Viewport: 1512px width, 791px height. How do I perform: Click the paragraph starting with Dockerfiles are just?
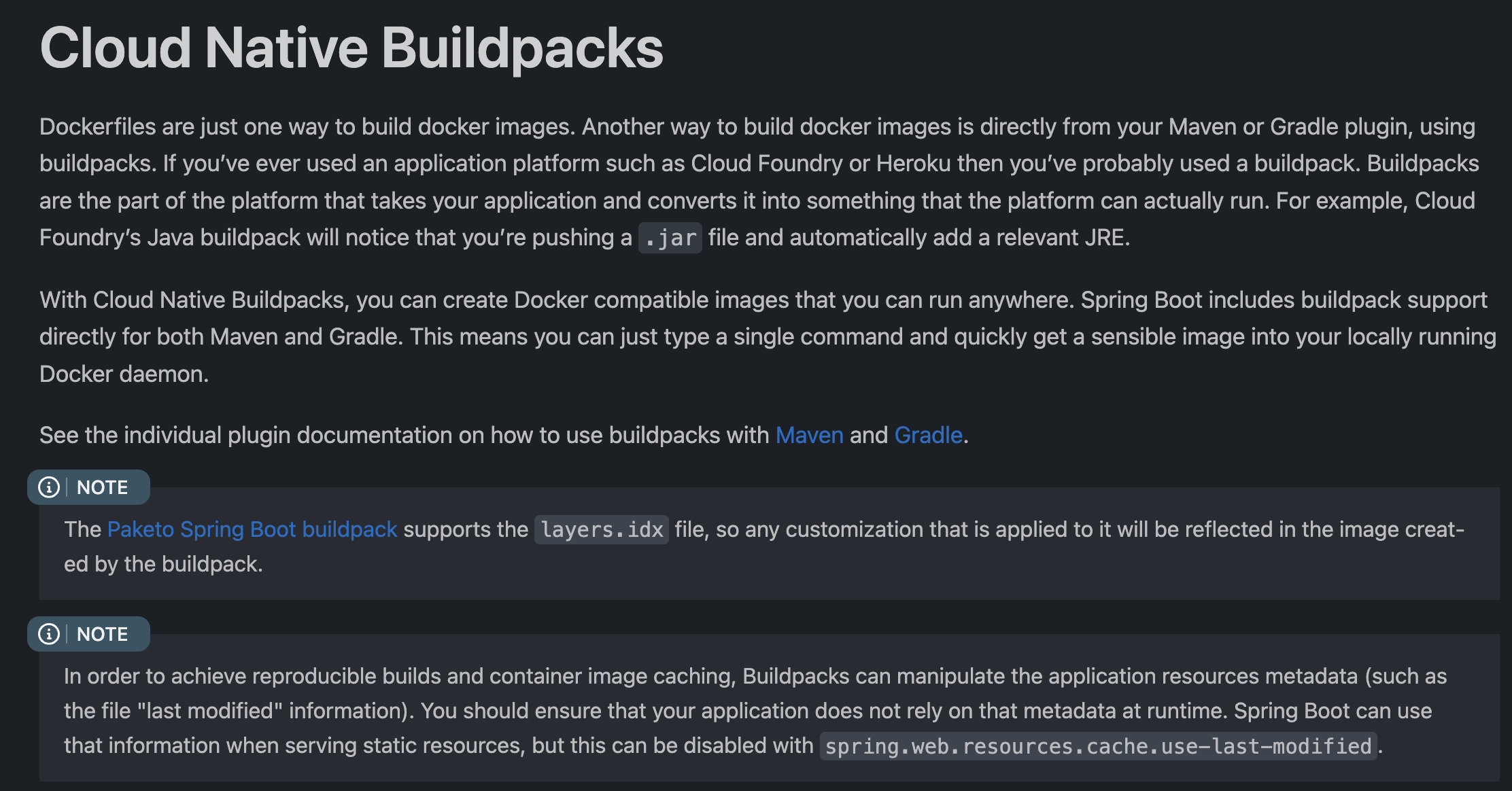(x=759, y=182)
